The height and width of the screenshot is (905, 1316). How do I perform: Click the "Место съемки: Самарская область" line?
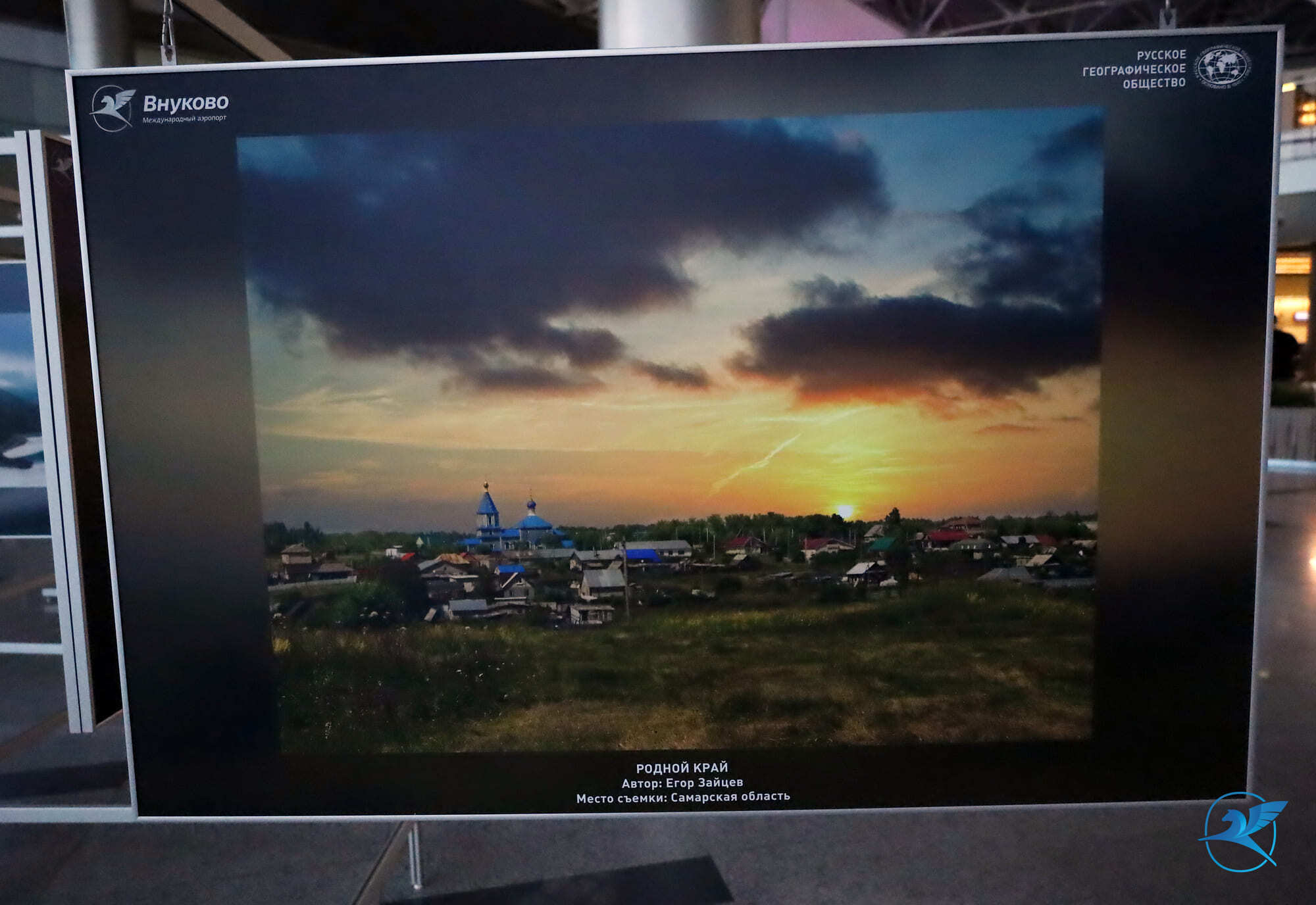click(682, 797)
